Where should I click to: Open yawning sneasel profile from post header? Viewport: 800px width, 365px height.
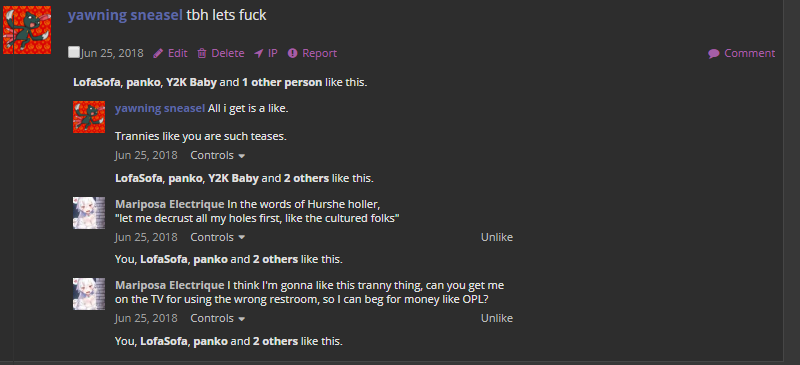coord(125,15)
